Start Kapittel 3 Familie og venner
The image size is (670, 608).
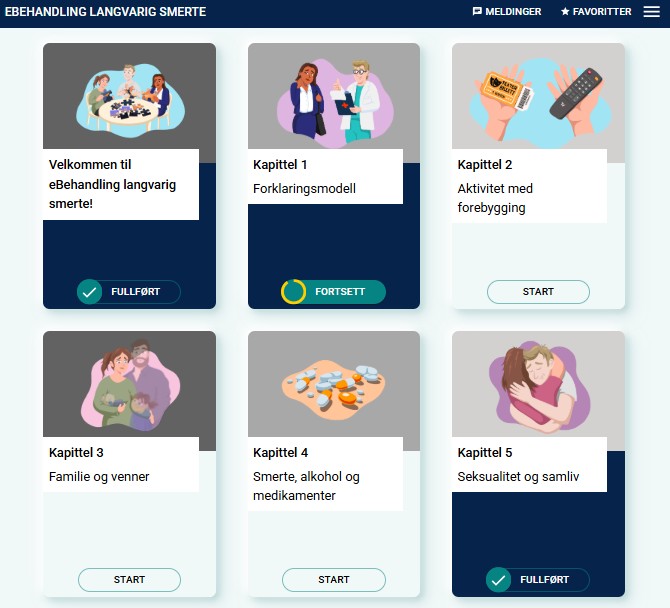coord(129,580)
